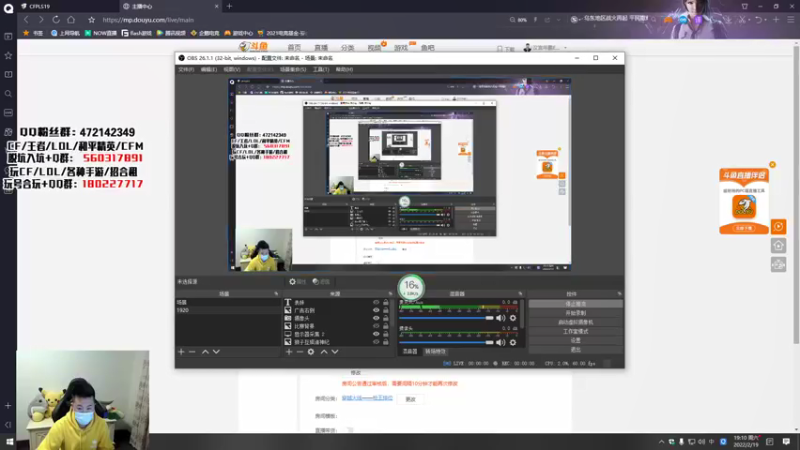Mute the desktop audio speaker icon

501,318
